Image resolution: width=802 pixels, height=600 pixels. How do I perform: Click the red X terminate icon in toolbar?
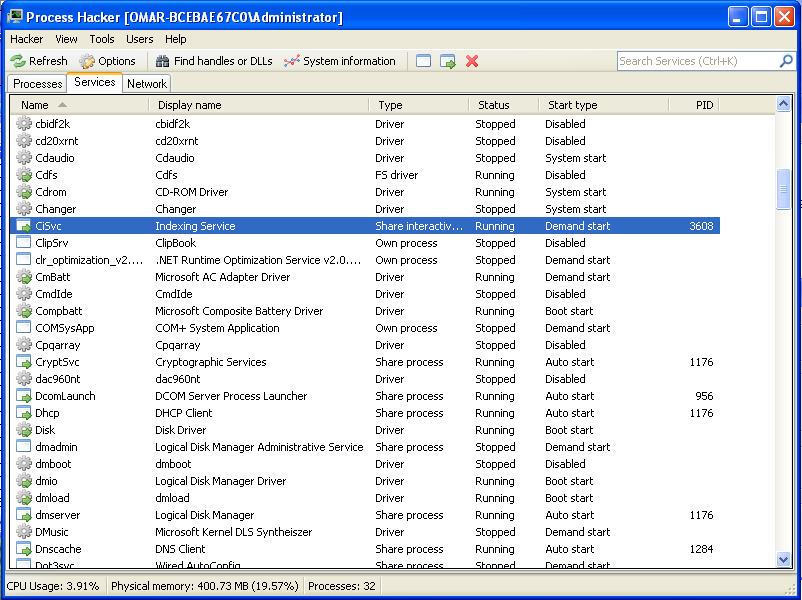click(x=472, y=61)
